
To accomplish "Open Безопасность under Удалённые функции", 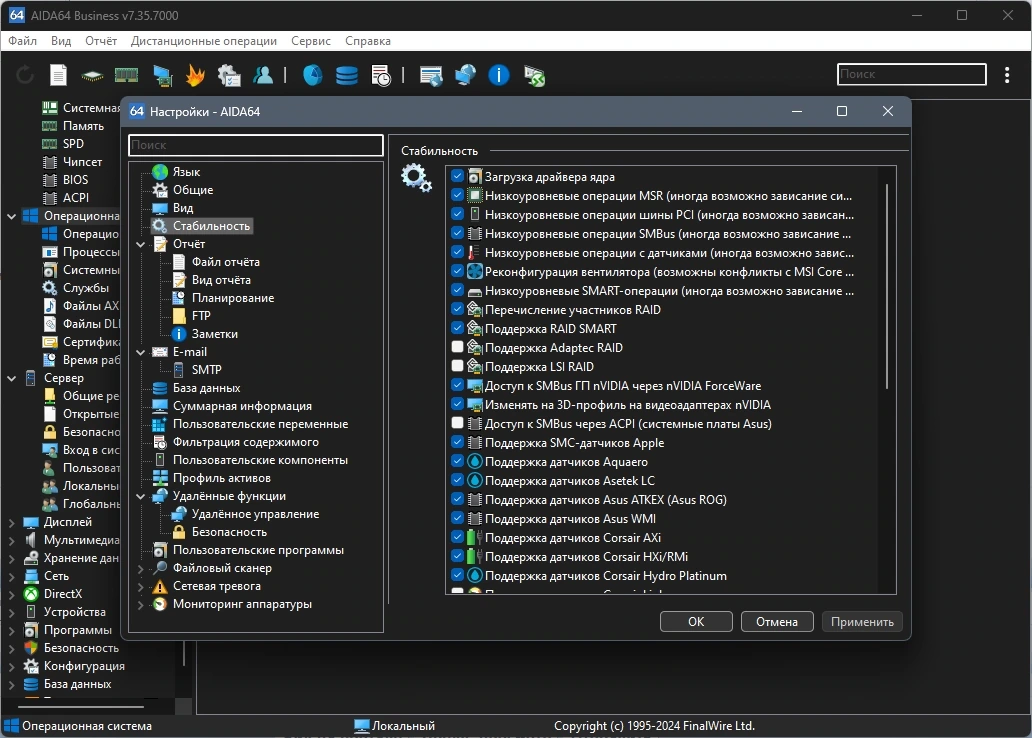I will [229, 532].
